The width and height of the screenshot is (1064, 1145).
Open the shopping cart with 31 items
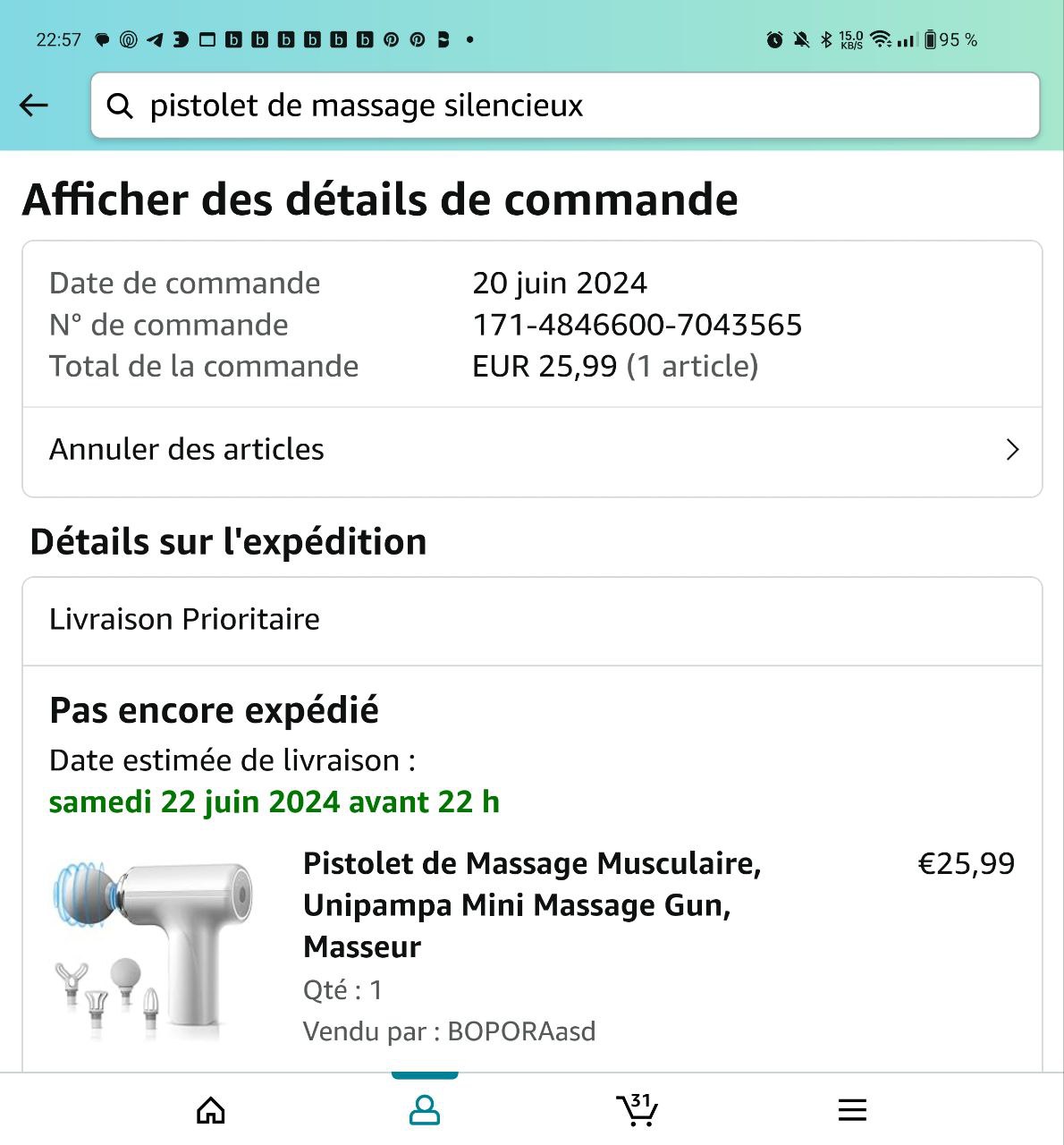pyautogui.click(x=637, y=1110)
